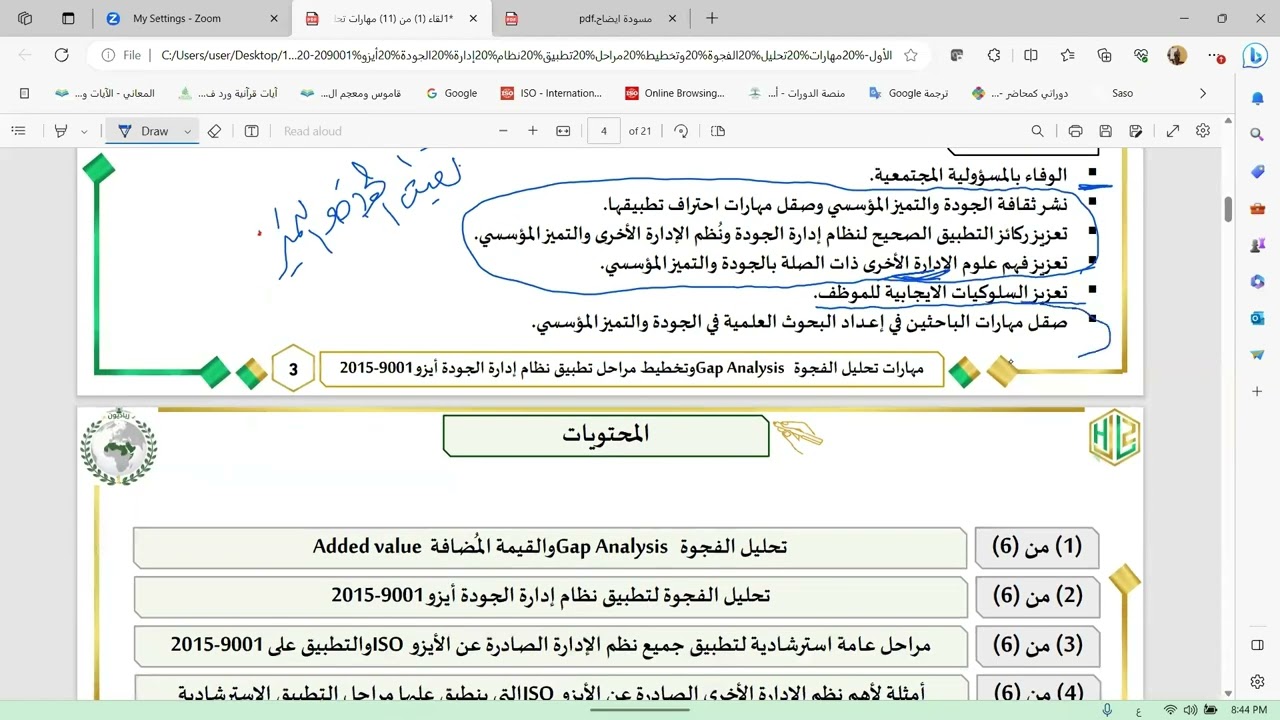Open volume control in system tray

click(1190, 709)
